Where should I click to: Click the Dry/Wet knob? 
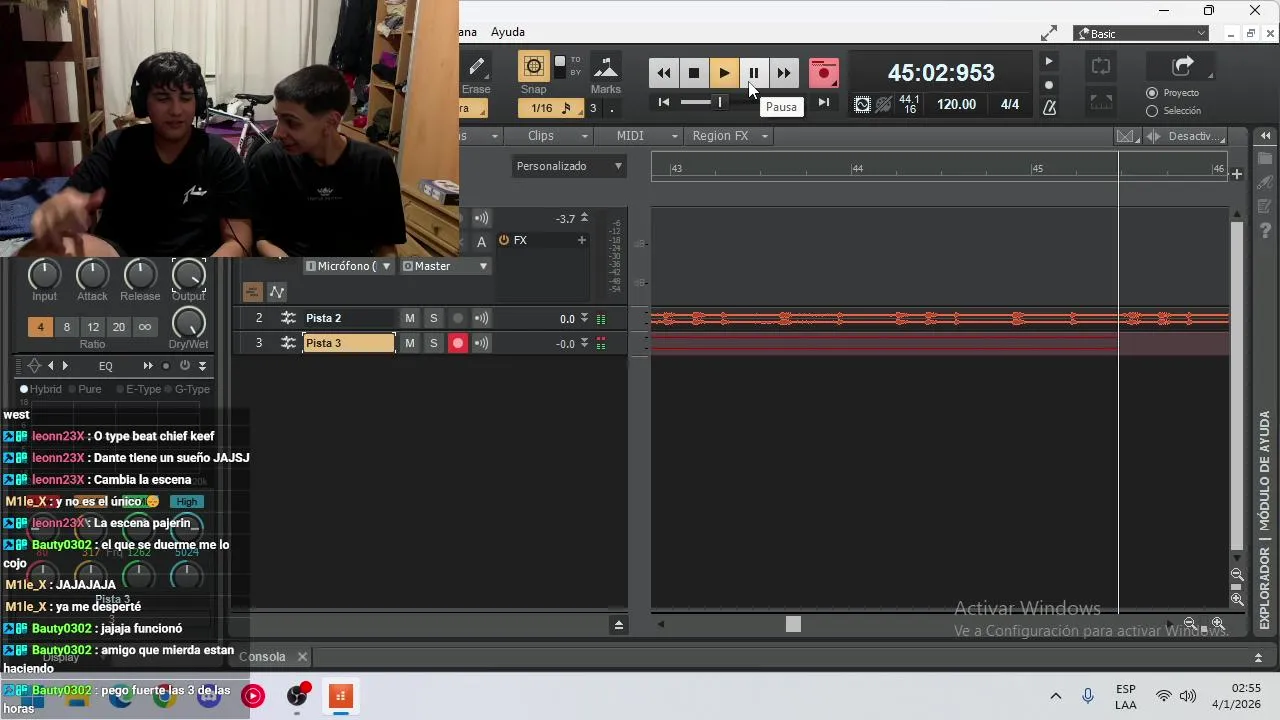tap(188, 322)
